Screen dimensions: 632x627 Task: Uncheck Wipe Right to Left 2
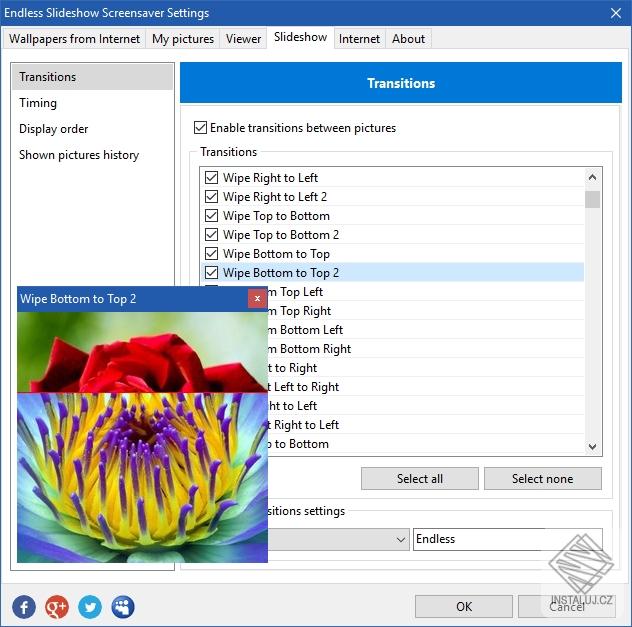tap(211, 196)
